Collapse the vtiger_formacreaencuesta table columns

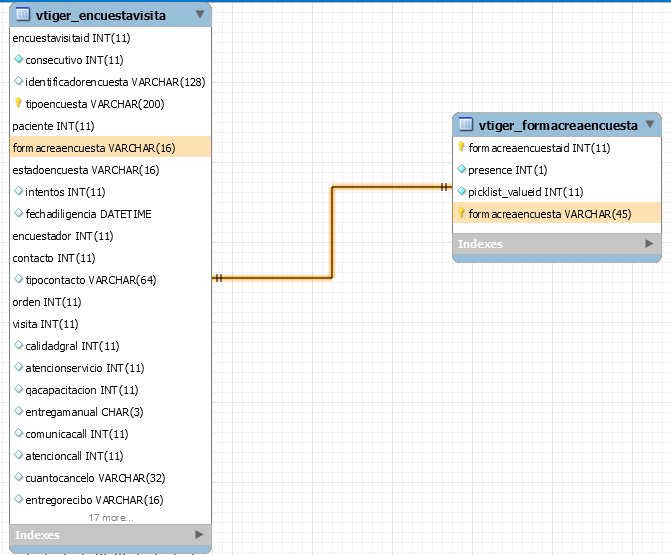coord(650,124)
